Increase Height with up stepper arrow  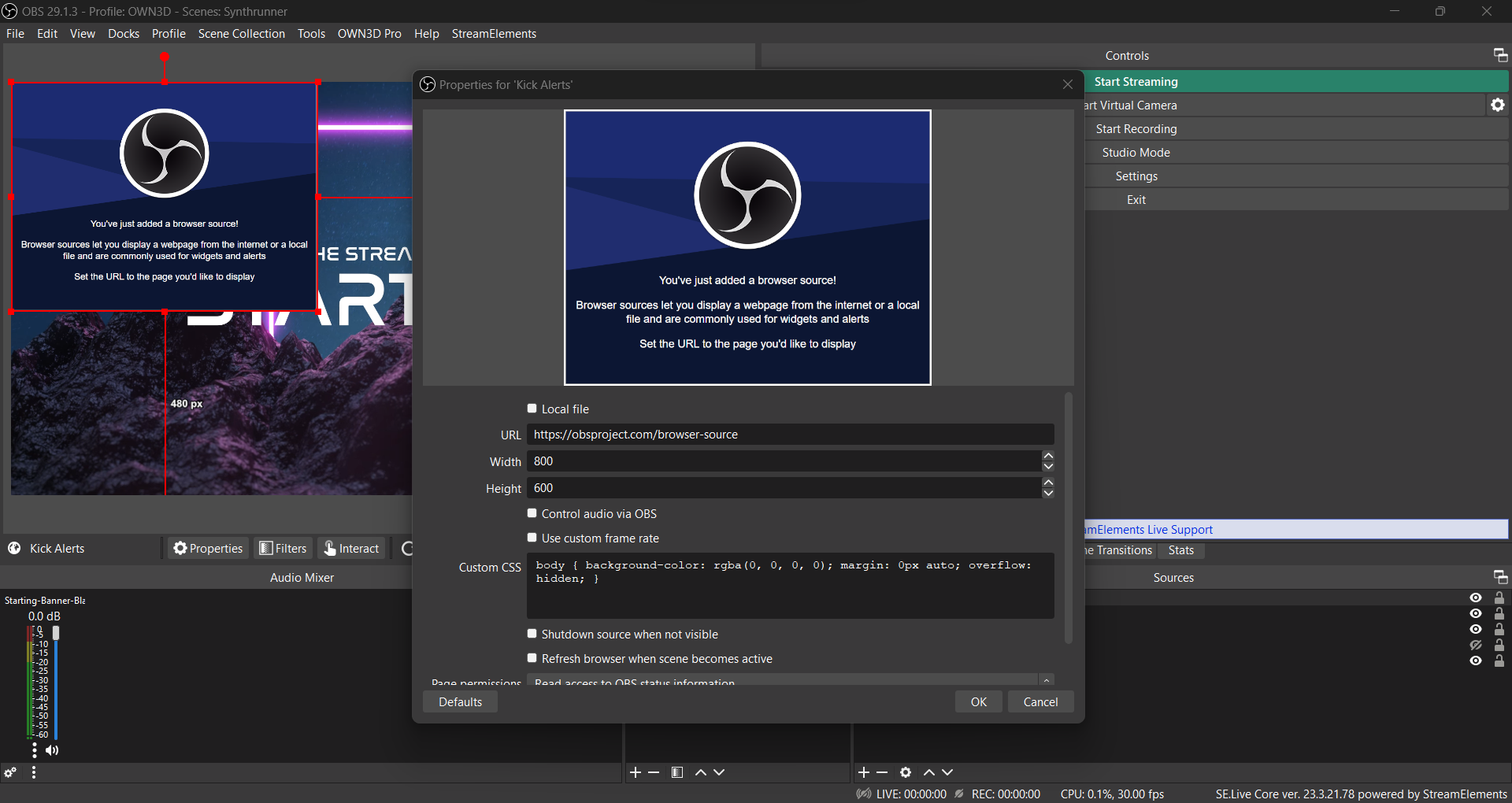click(1048, 483)
